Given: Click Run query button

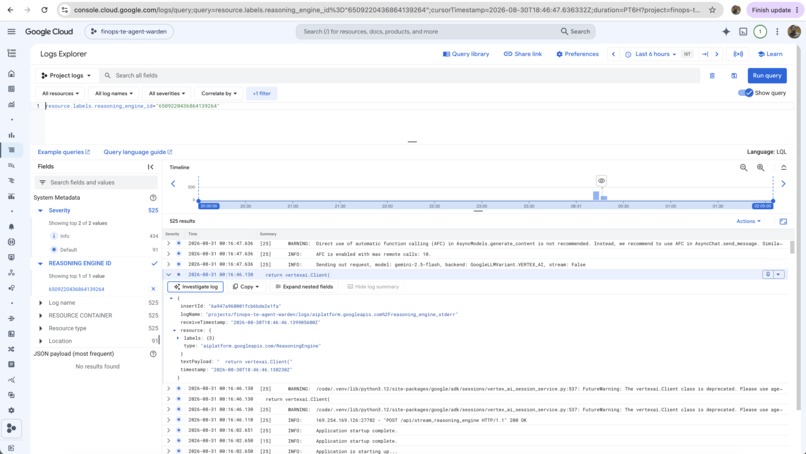Looking at the screenshot, I should 767,76.
